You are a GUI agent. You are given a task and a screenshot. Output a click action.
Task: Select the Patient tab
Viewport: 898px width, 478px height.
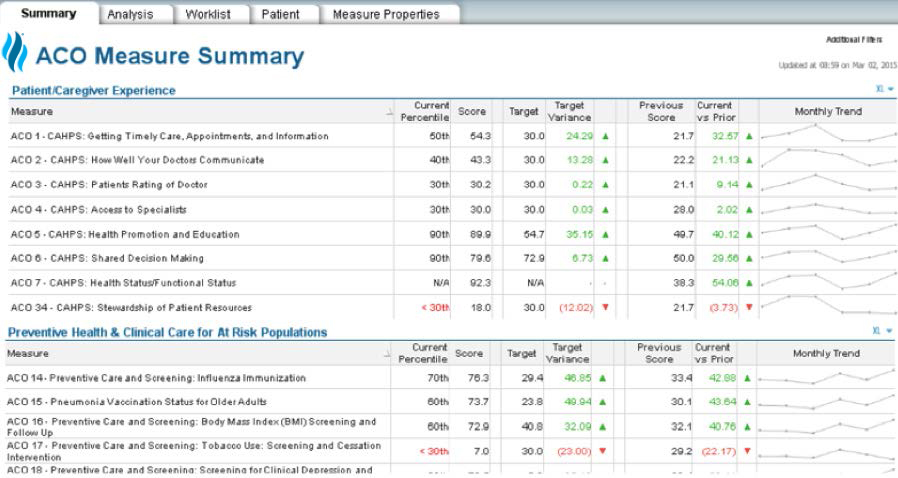(x=280, y=14)
